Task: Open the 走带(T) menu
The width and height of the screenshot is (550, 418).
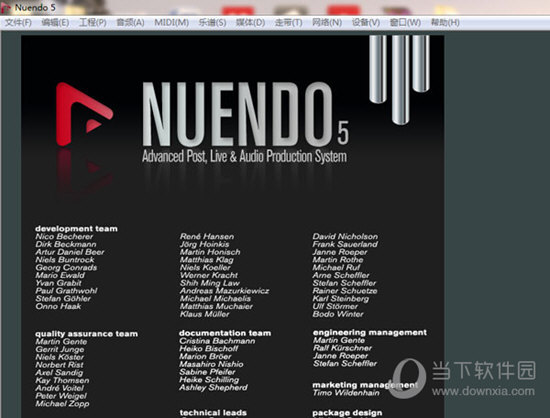Action: (288, 23)
